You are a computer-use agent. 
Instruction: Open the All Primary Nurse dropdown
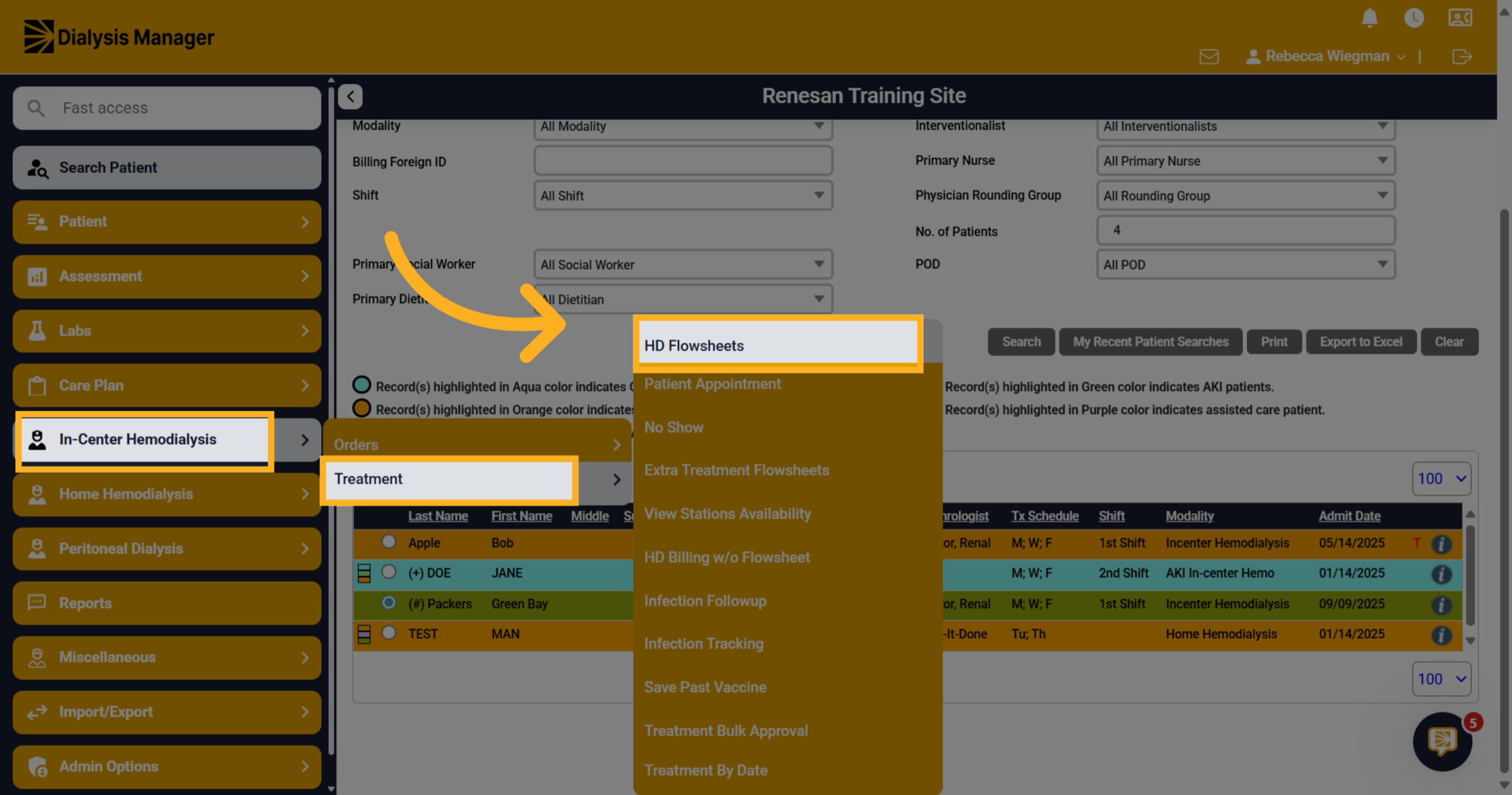1246,161
